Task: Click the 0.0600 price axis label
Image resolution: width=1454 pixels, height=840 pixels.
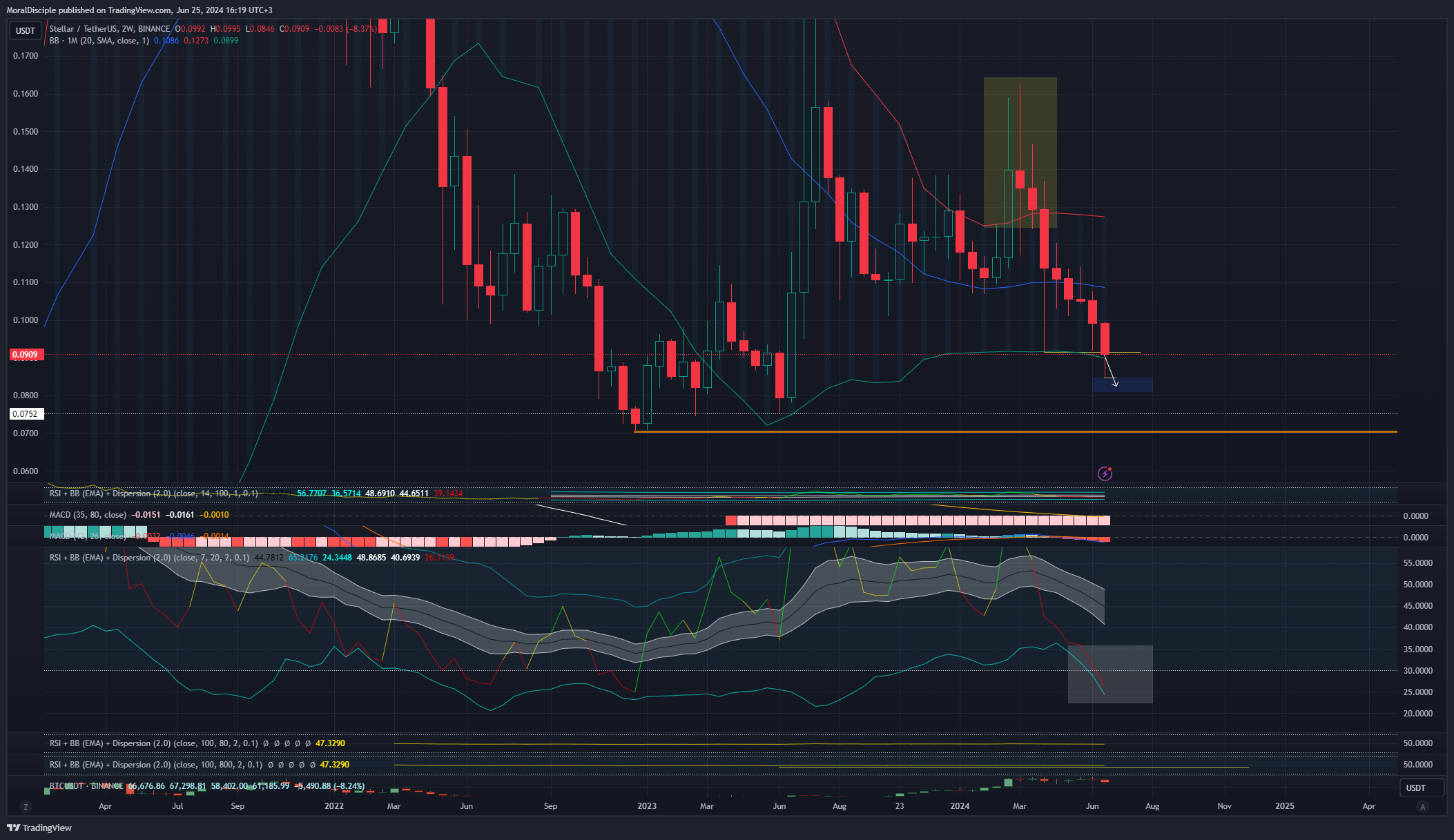Action: point(26,471)
